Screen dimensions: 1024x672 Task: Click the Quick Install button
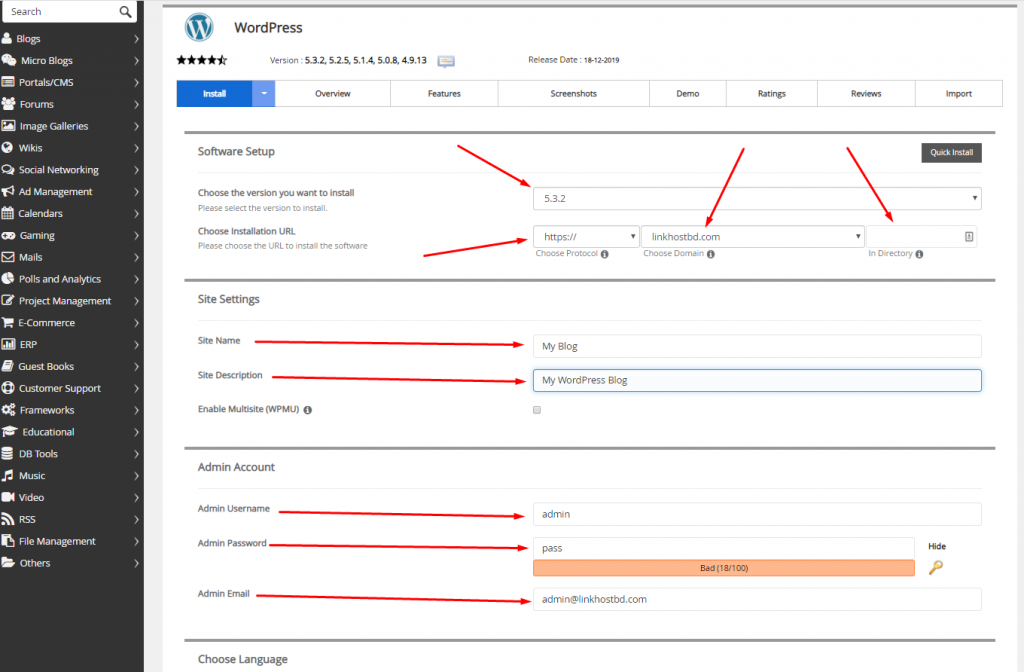[x=951, y=152]
